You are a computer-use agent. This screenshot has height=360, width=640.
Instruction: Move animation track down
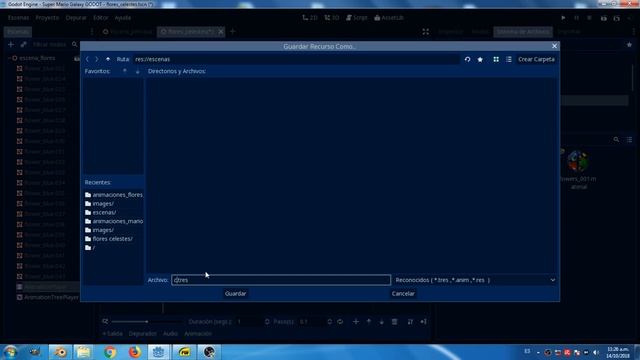click(382, 322)
